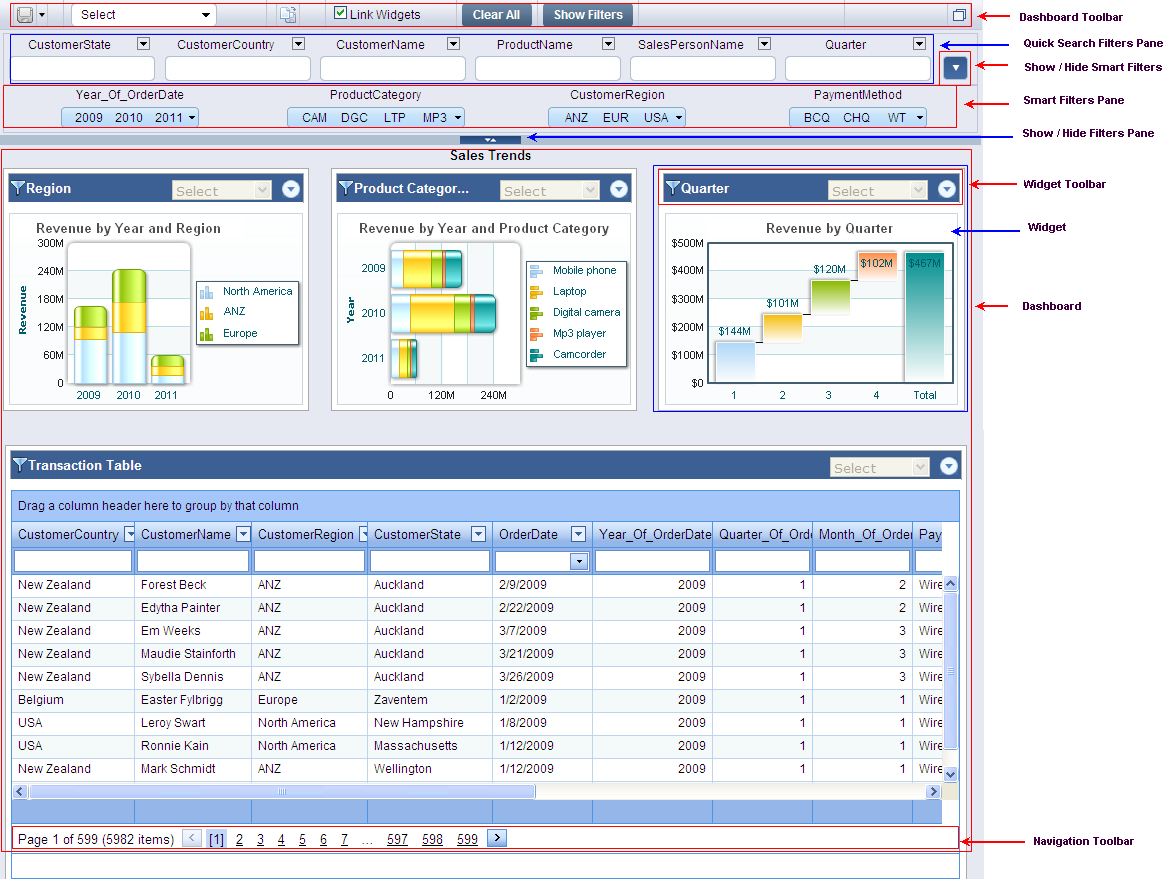The width and height of the screenshot is (1167, 879).
Task: Click the Show/Hide Smart Filters arrow button
Action: [956, 68]
